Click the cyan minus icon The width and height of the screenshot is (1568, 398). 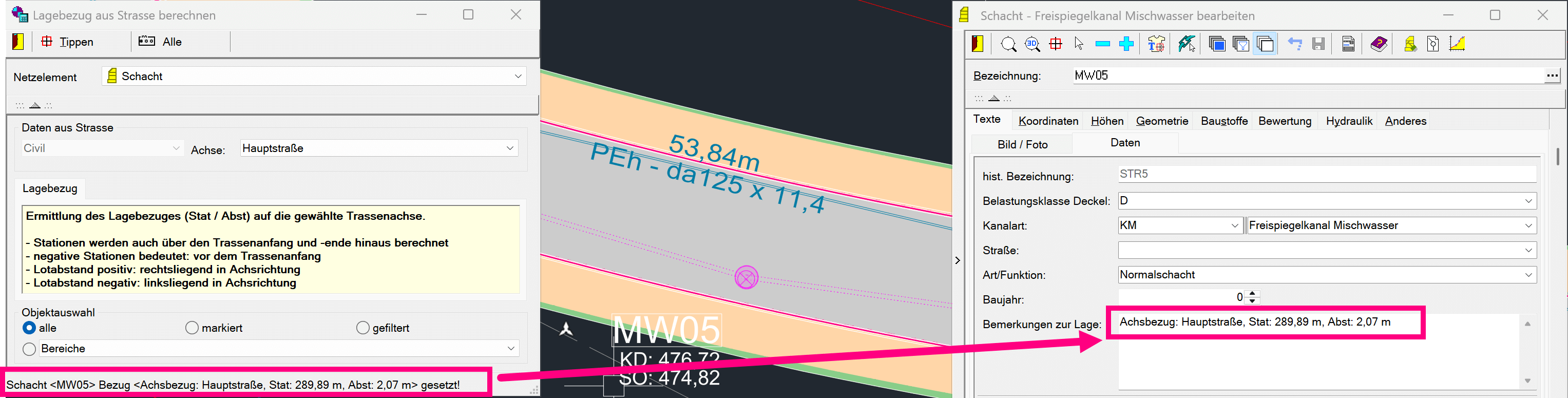(x=1102, y=45)
